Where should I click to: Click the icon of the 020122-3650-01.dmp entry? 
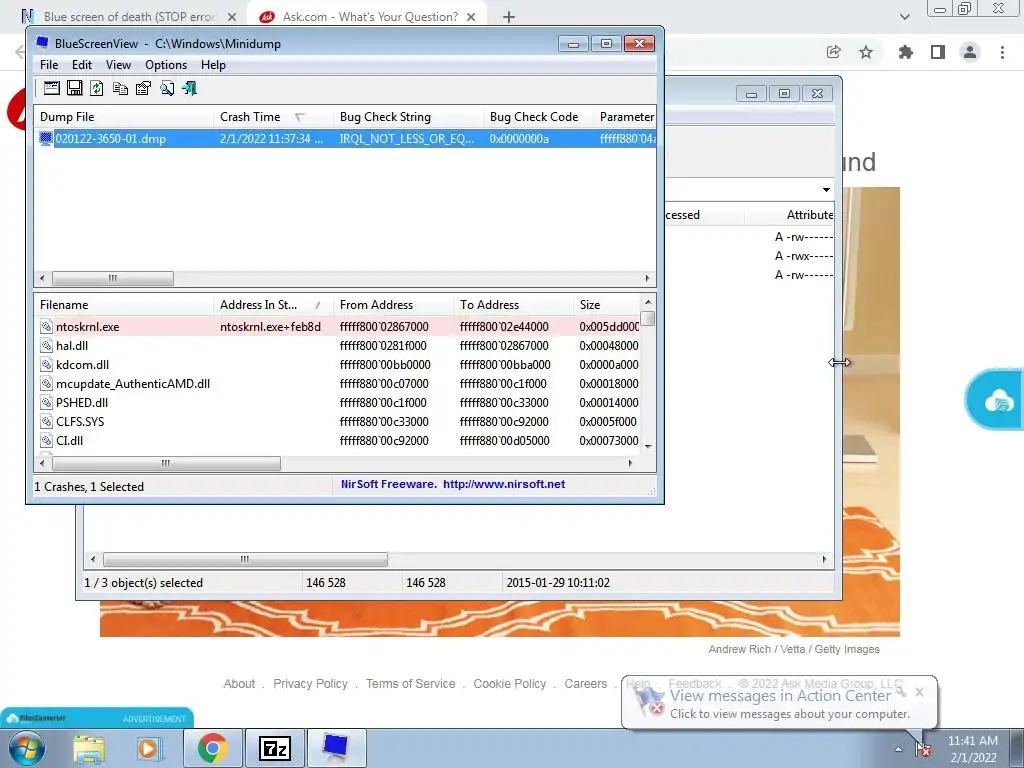pos(46,138)
